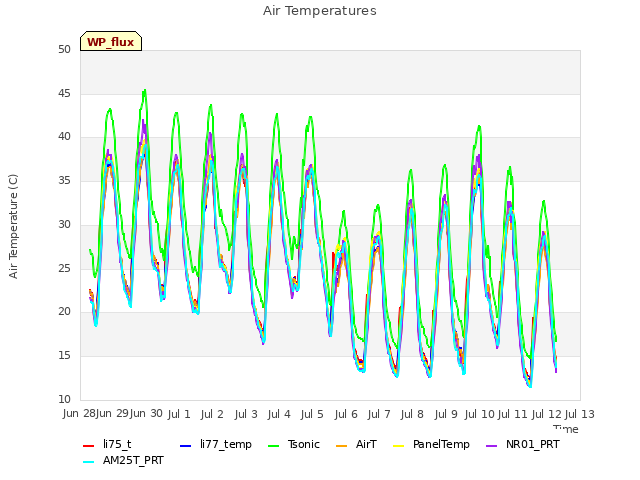The image size is (640, 480).
Task: Click the 50 y-axis tick label
Action: pyautogui.click(x=64, y=49)
